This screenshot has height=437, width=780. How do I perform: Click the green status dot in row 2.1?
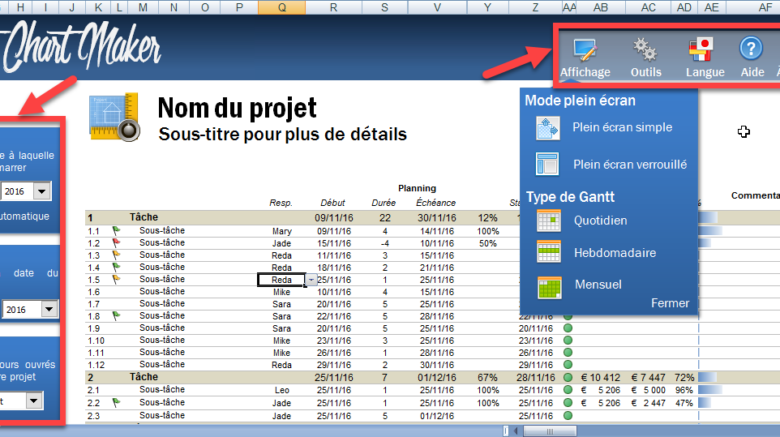coord(569,391)
